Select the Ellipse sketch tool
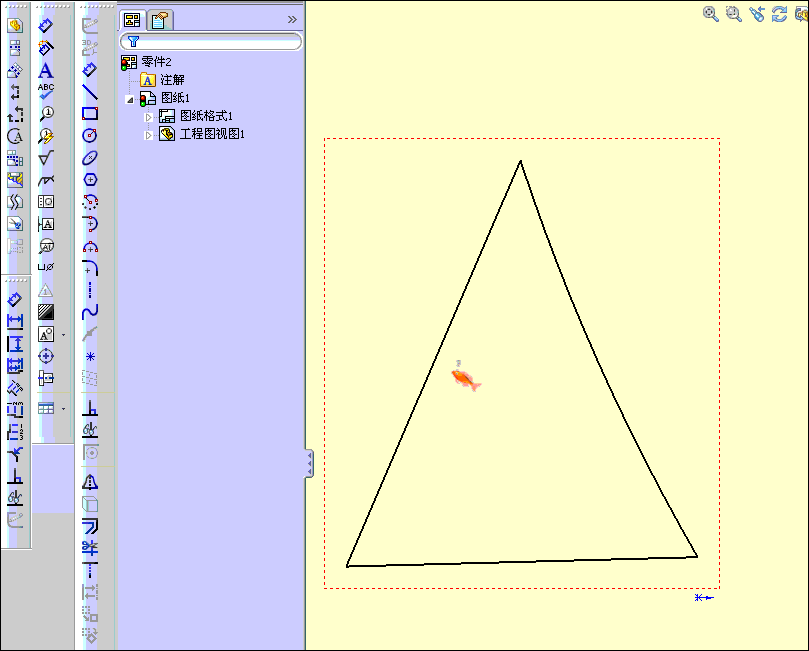This screenshot has width=809, height=651. click(x=90, y=158)
